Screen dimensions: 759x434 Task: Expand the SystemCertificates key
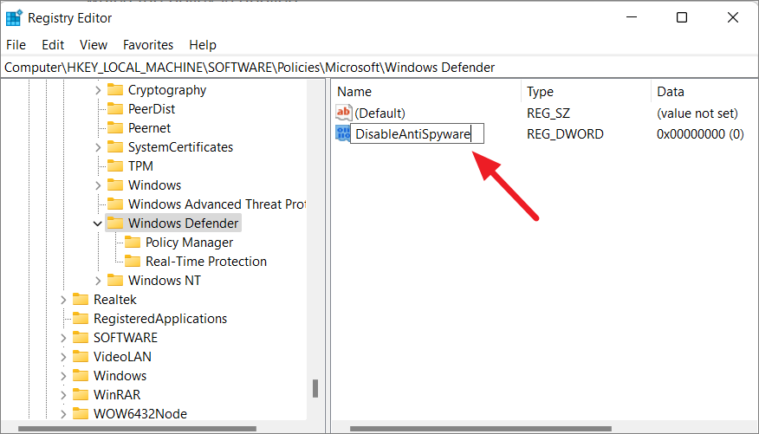click(x=98, y=147)
